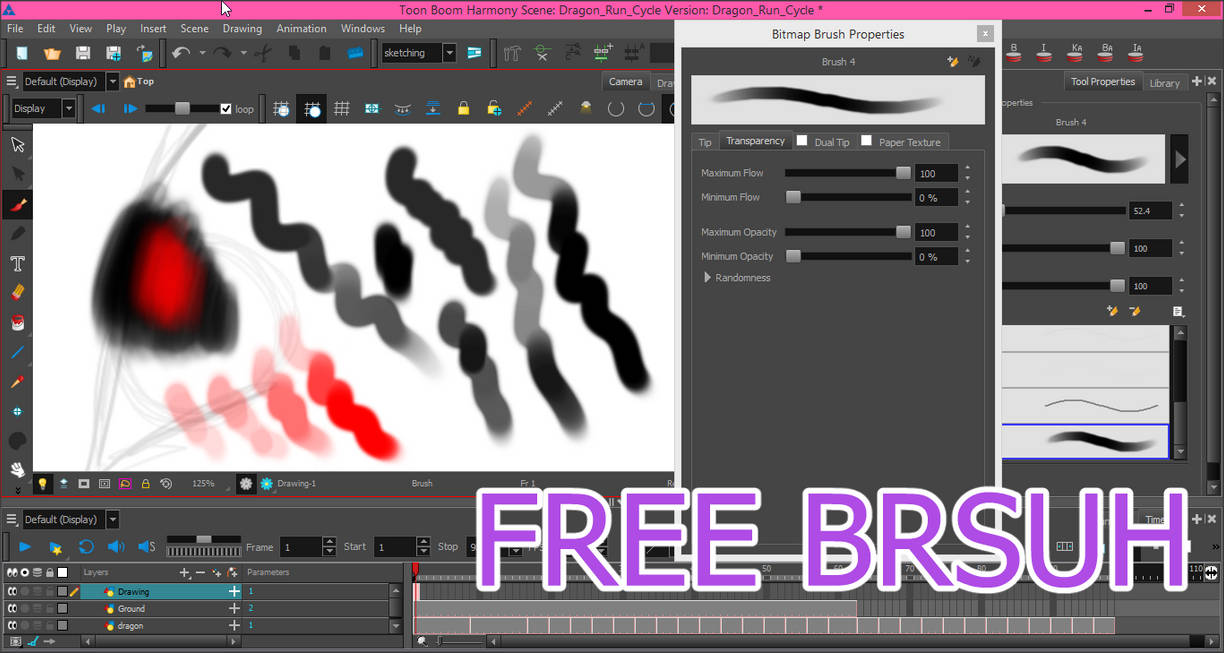Click the sound scrubbing speaker S icon
Viewport: 1224px width, 653px height.
(x=146, y=546)
